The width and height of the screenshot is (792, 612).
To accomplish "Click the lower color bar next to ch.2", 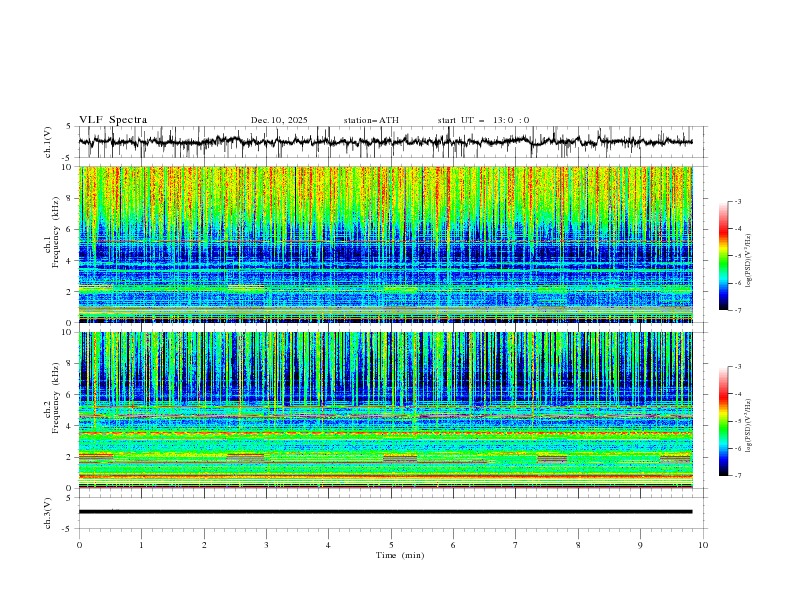I will 724,421.
